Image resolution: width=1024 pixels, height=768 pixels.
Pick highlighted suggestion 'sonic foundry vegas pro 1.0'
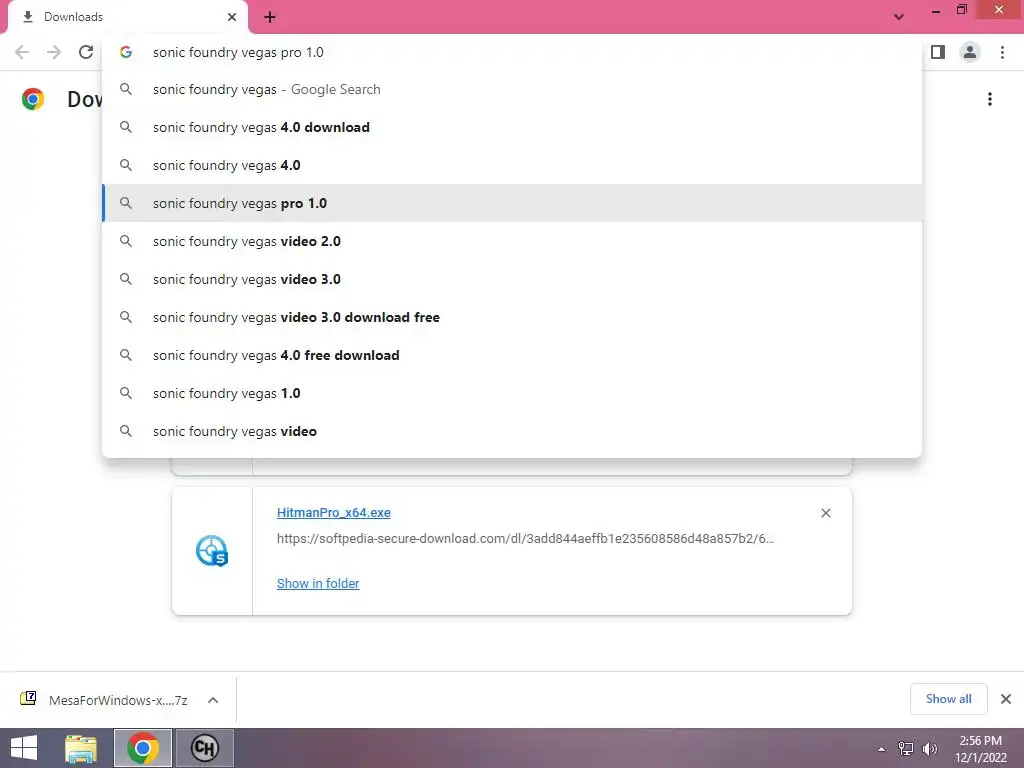click(512, 203)
